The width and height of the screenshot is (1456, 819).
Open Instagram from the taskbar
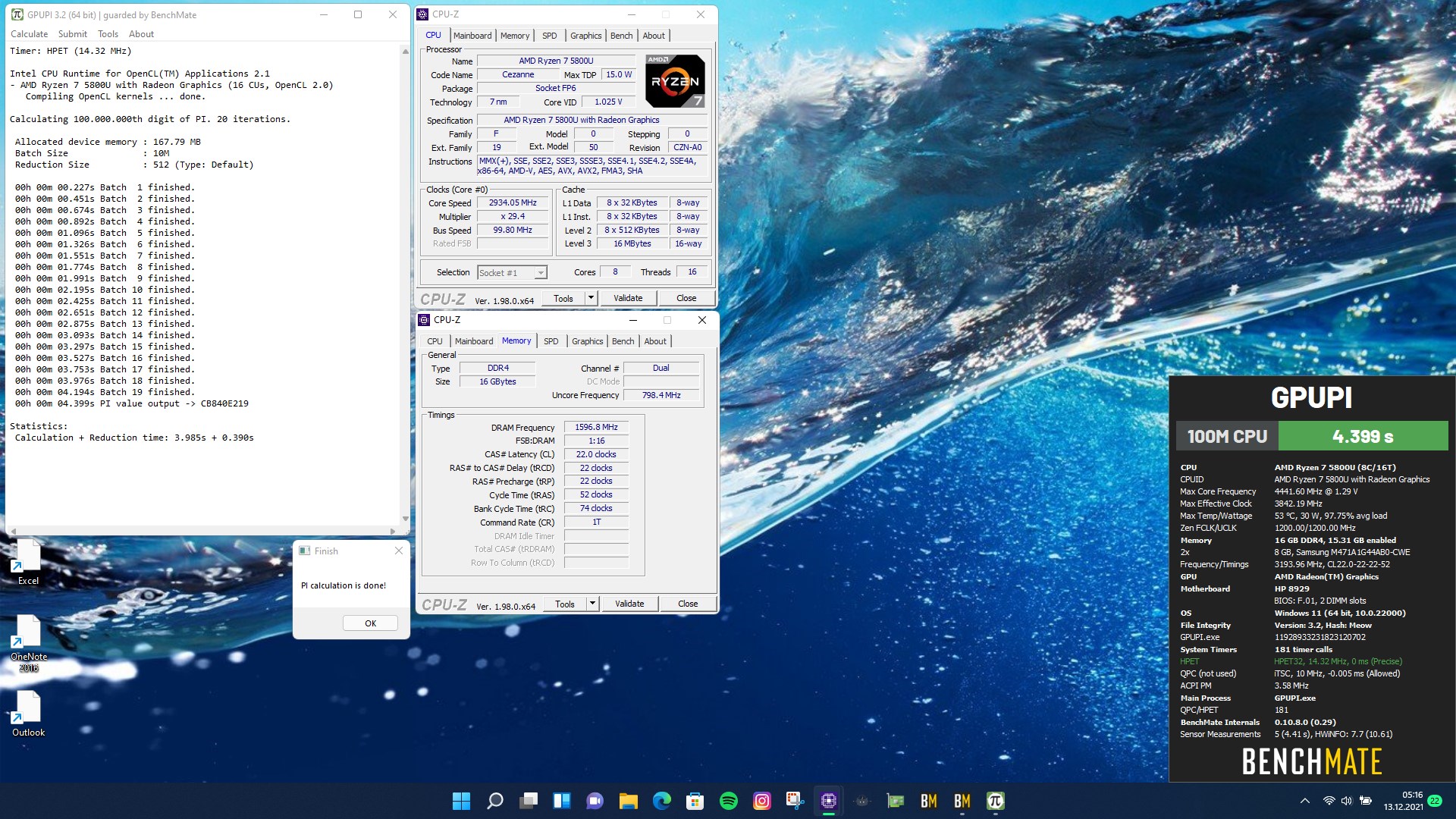click(761, 801)
